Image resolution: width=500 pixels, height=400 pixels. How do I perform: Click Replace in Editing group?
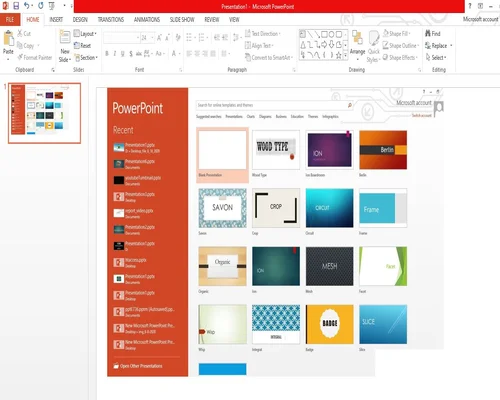coord(439,45)
